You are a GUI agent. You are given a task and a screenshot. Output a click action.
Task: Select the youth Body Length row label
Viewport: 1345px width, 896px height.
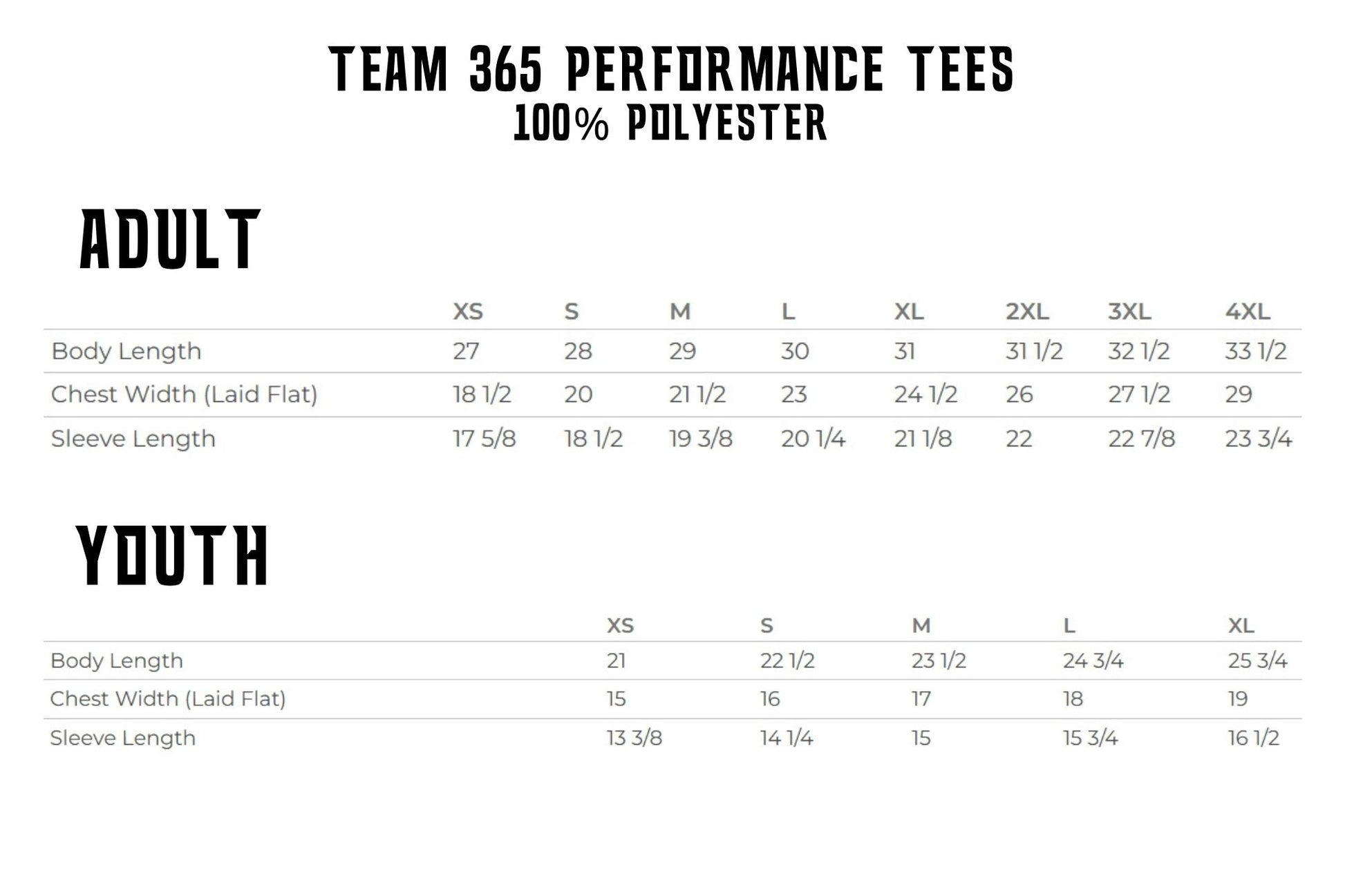click(x=117, y=660)
